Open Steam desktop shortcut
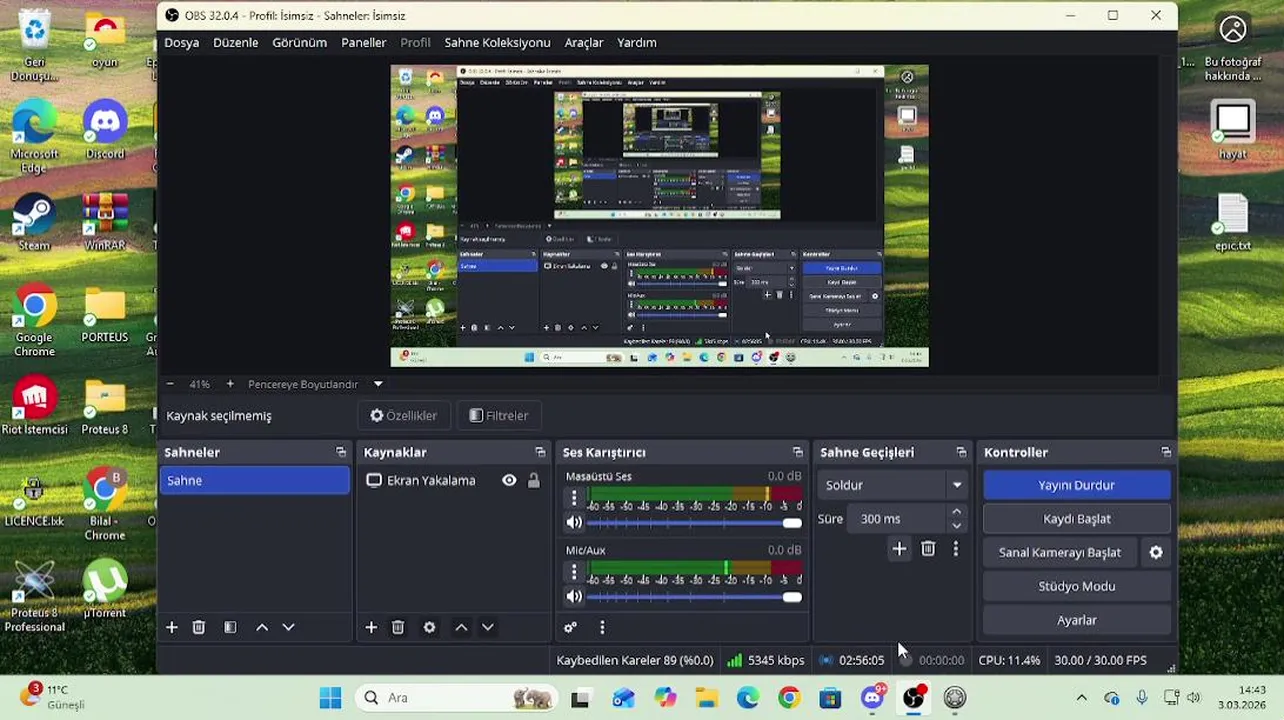Image resolution: width=1284 pixels, height=720 pixels. click(x=34, y=222)
